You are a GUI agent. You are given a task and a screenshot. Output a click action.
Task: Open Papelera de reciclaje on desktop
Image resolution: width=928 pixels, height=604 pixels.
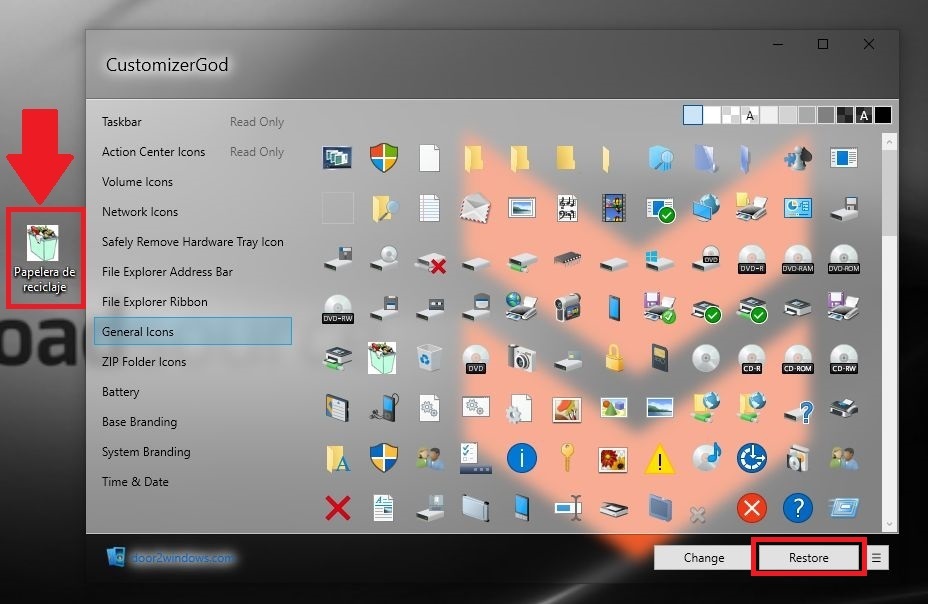[x=44, y=259]
